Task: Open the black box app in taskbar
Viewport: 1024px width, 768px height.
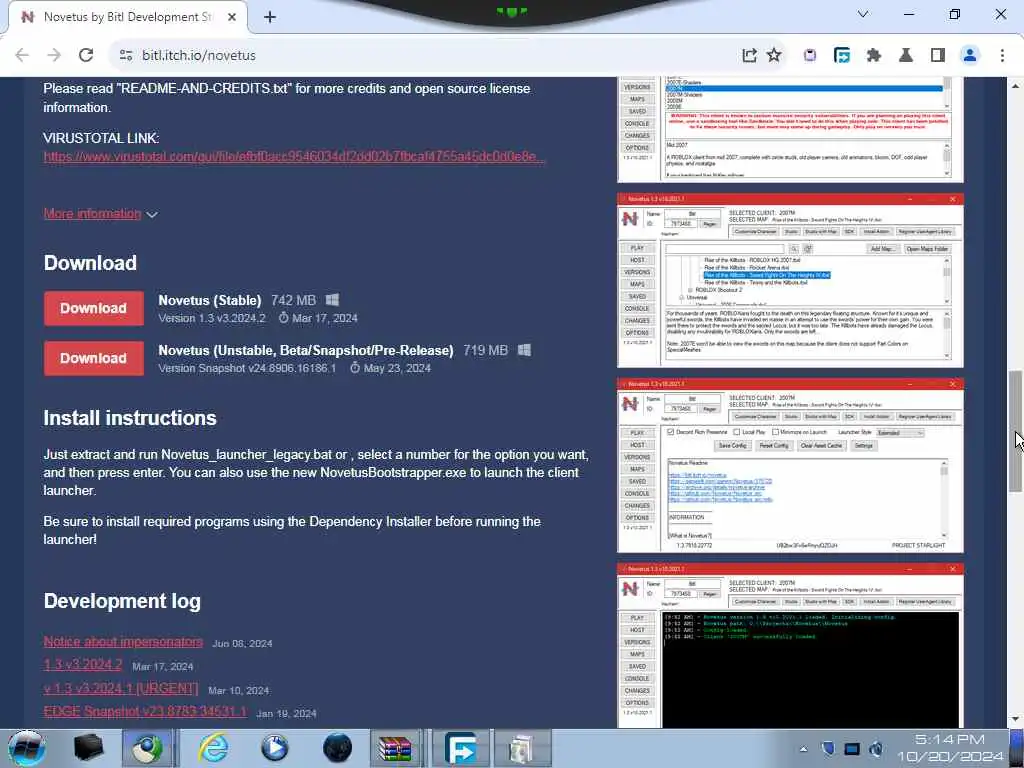Action: pos(88,748)
